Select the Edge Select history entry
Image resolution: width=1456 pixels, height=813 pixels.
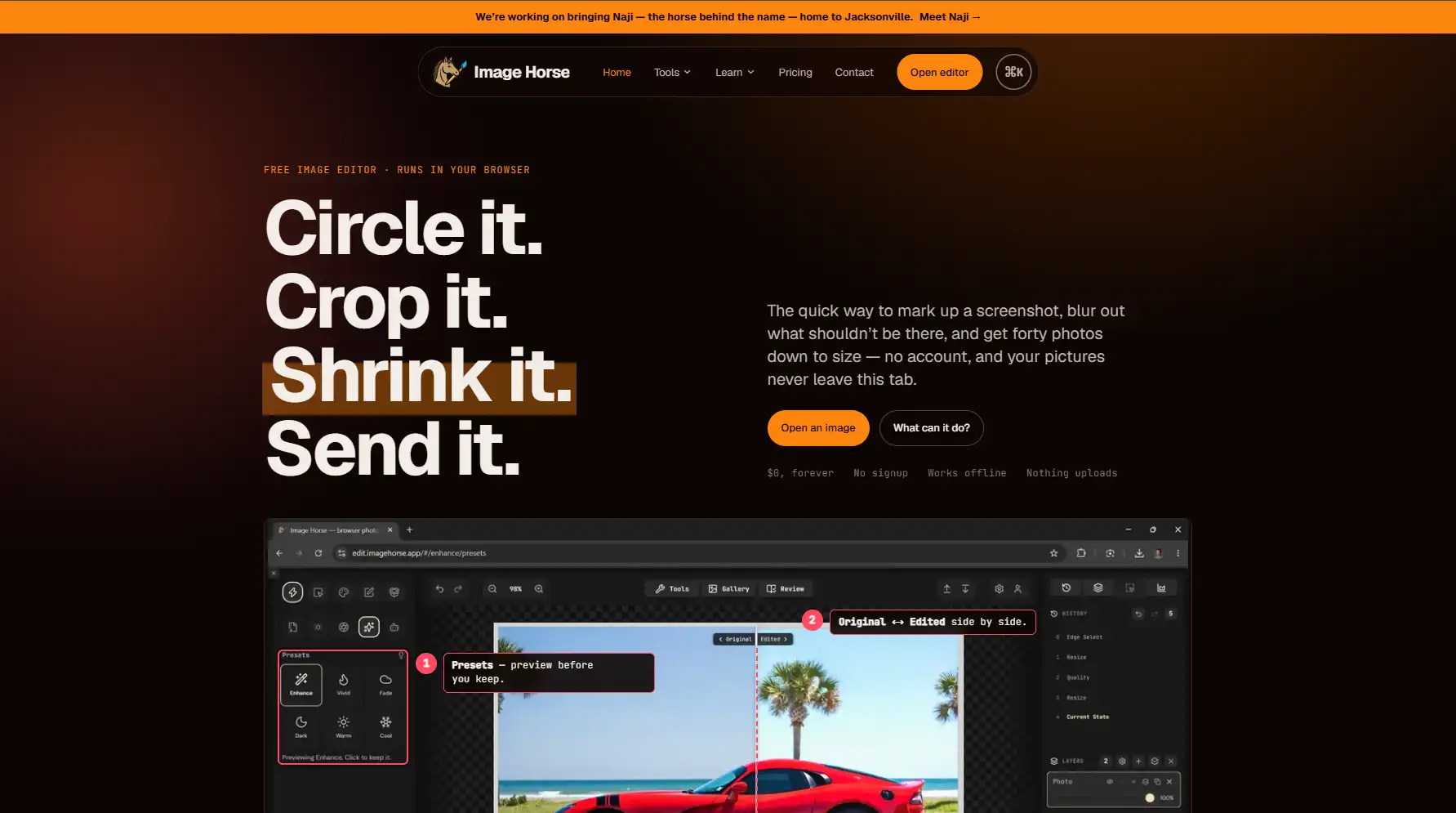pos(1084,637)
